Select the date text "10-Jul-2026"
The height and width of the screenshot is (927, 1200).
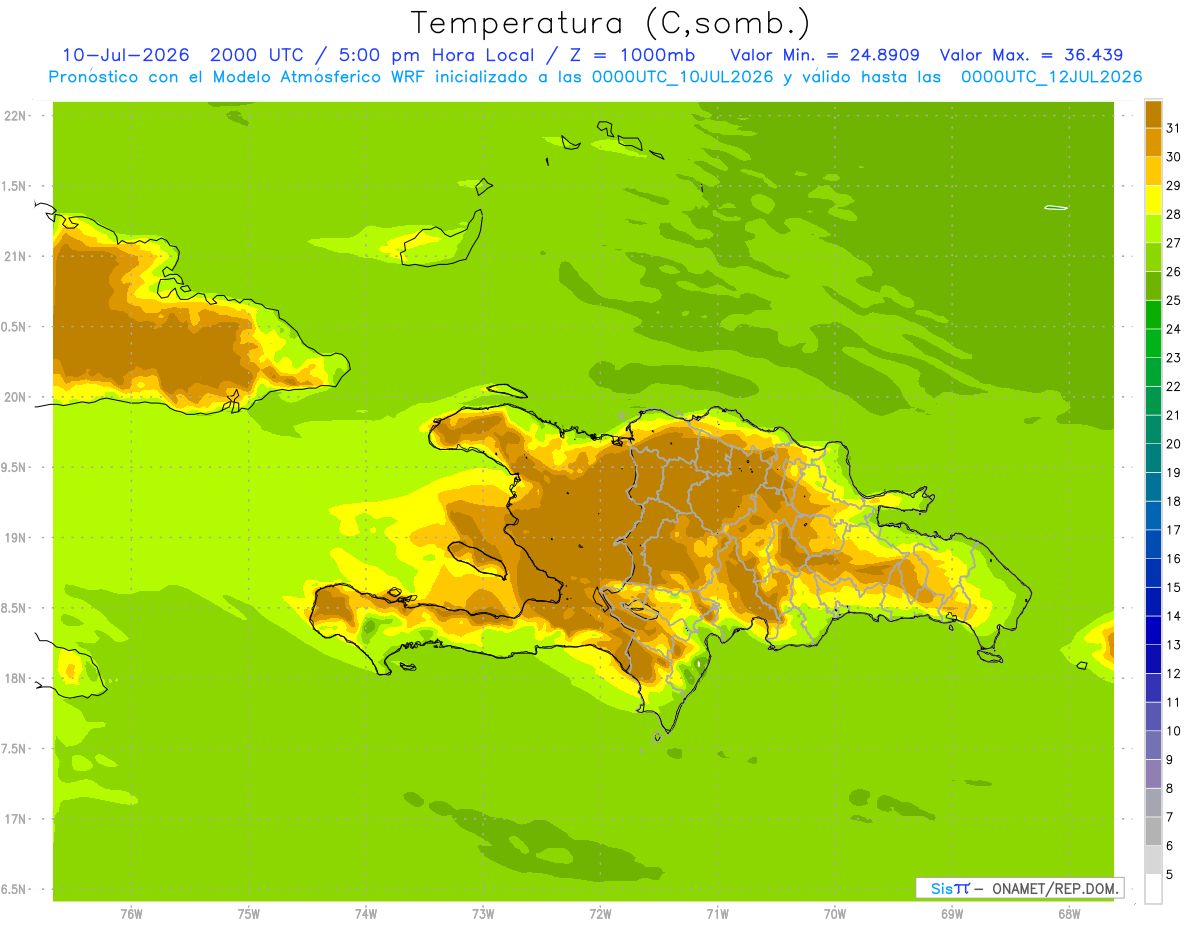pos(125,54)
